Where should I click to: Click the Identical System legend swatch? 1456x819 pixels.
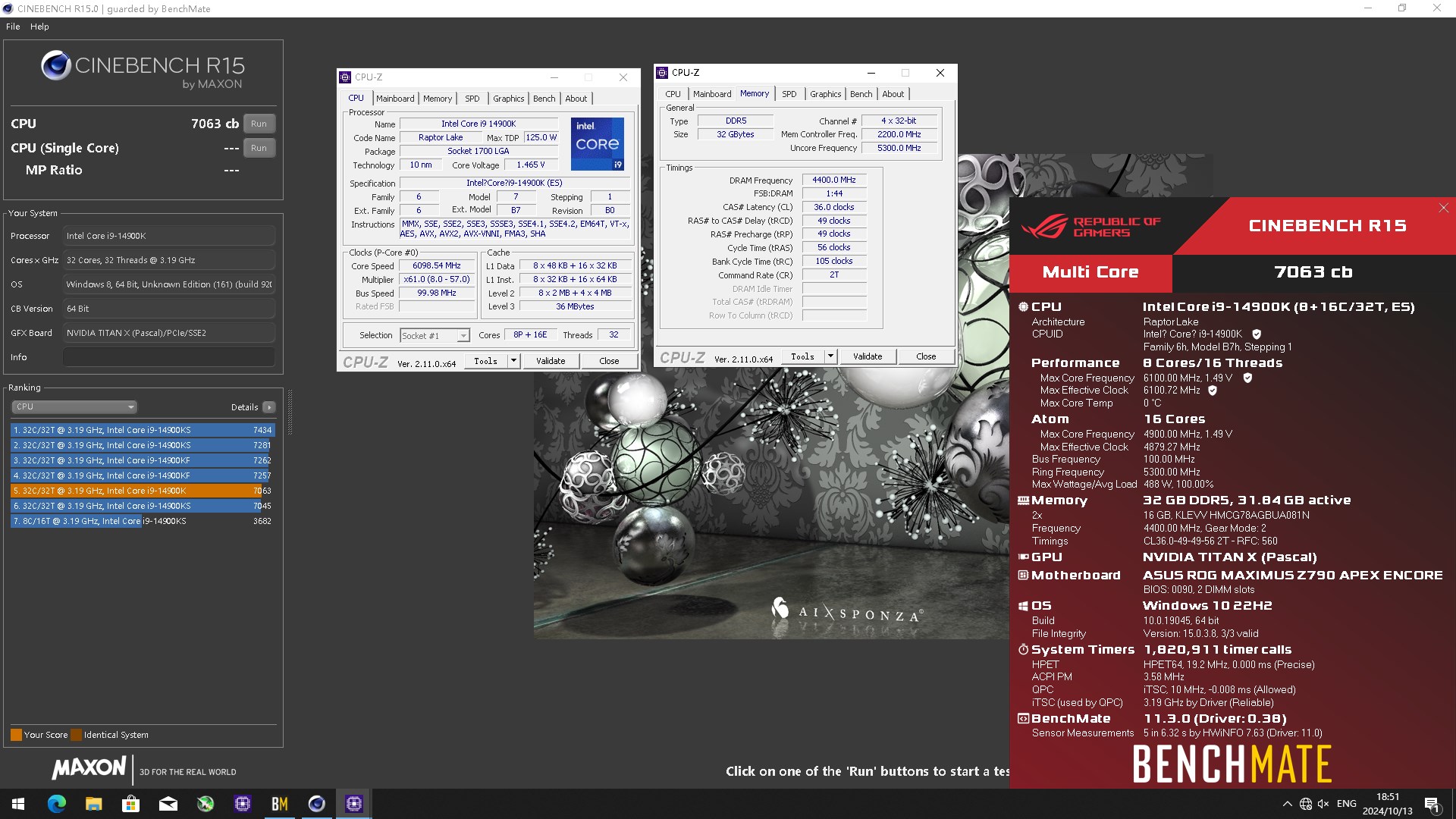click(75, 735)
